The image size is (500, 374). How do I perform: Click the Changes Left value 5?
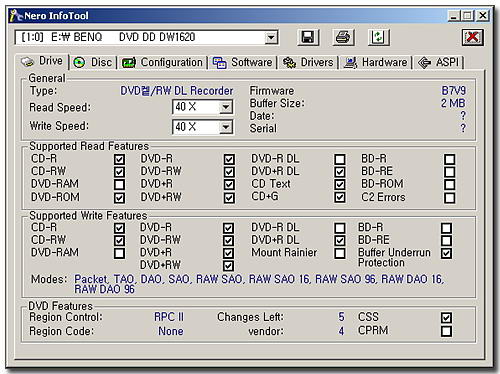click(341, 317)
